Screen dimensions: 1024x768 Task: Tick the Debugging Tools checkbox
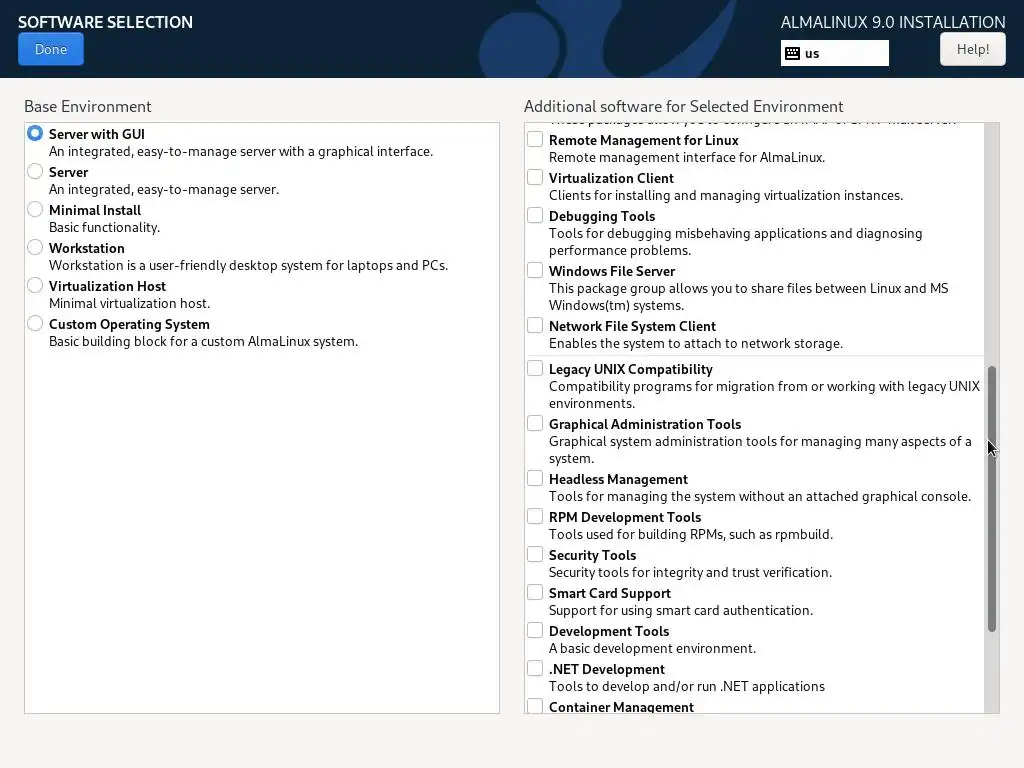coord(535,215)
